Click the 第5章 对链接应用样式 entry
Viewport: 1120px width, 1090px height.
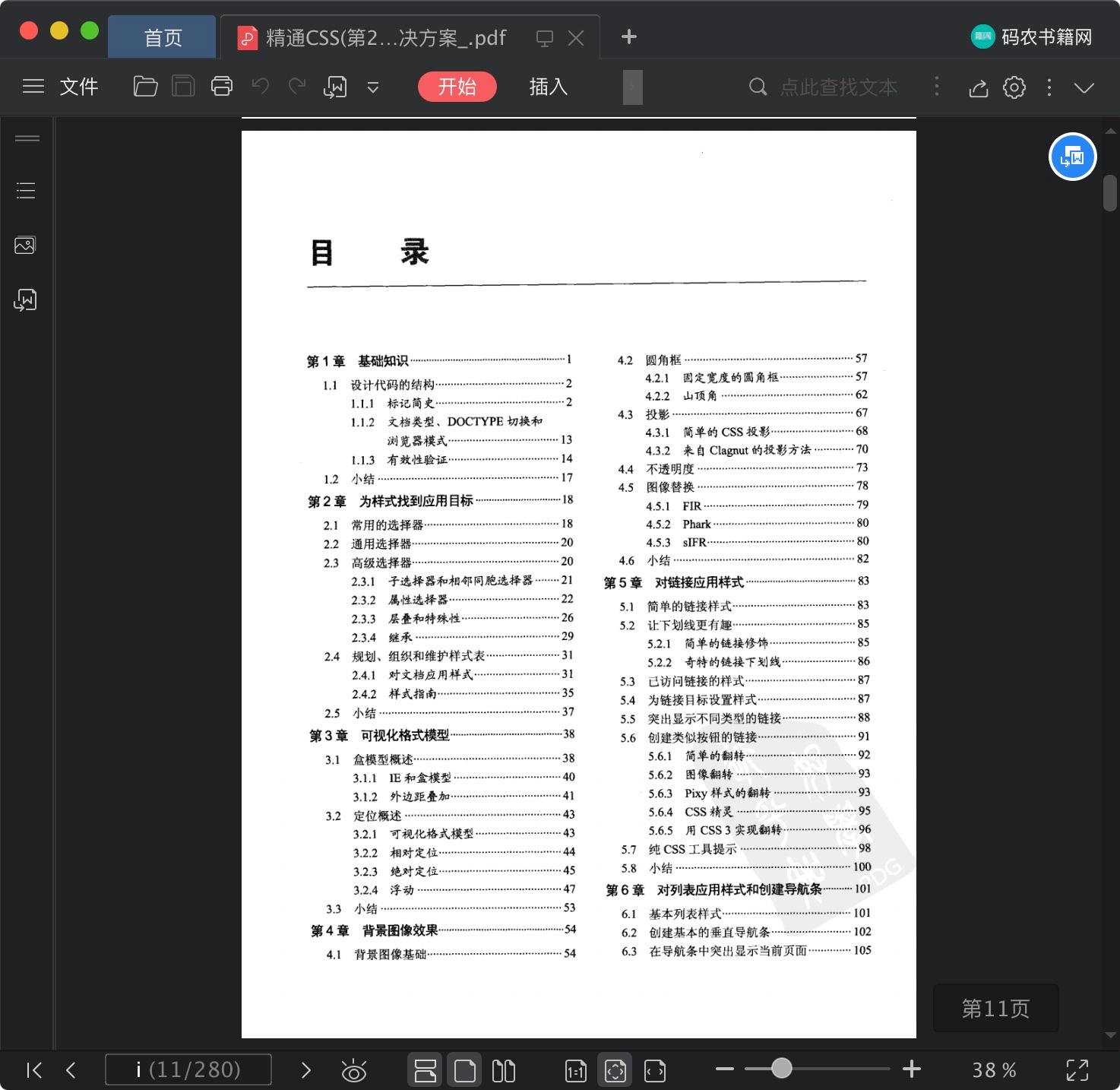pos(736,582)
